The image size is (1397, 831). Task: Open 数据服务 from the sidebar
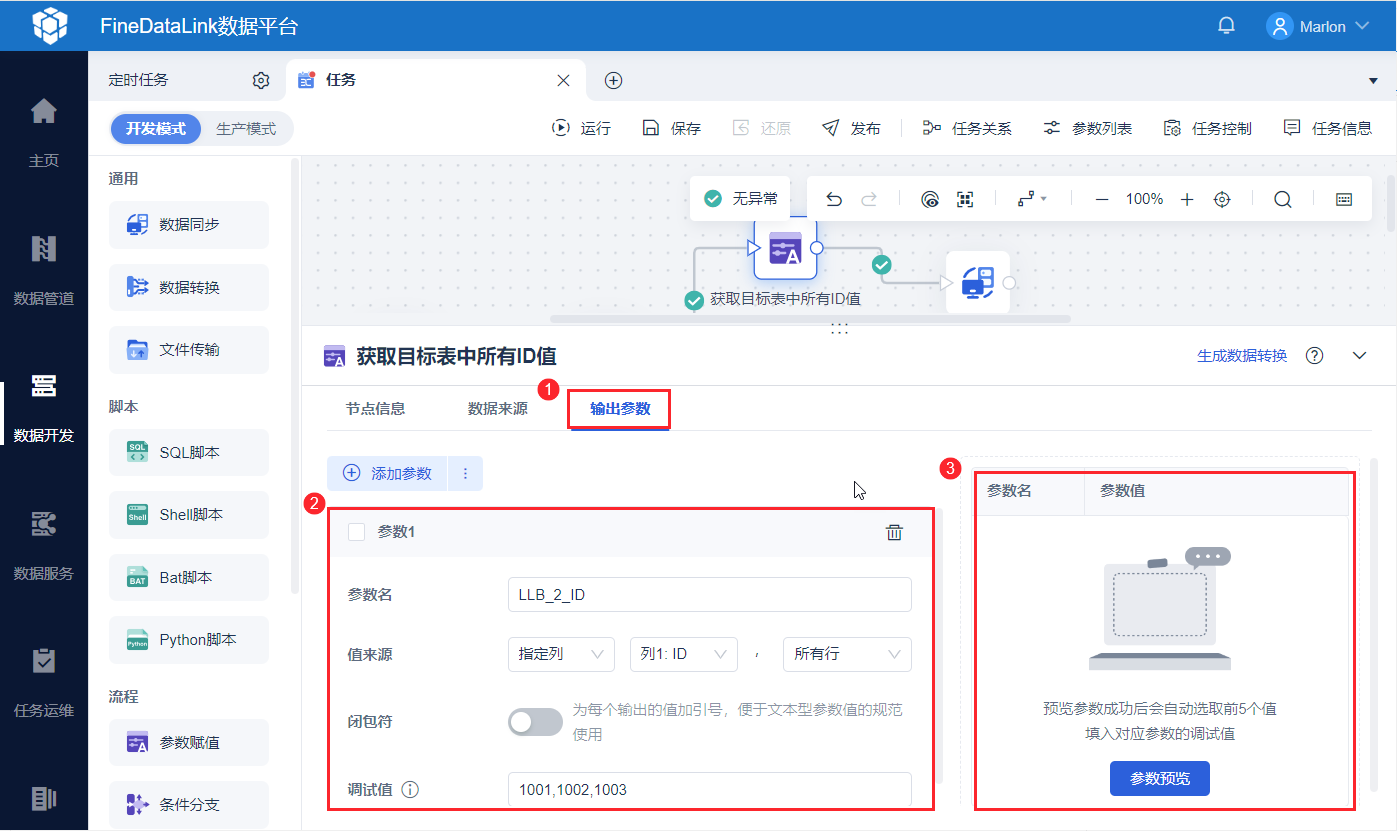pyautogui.click(x=44, y=545)
